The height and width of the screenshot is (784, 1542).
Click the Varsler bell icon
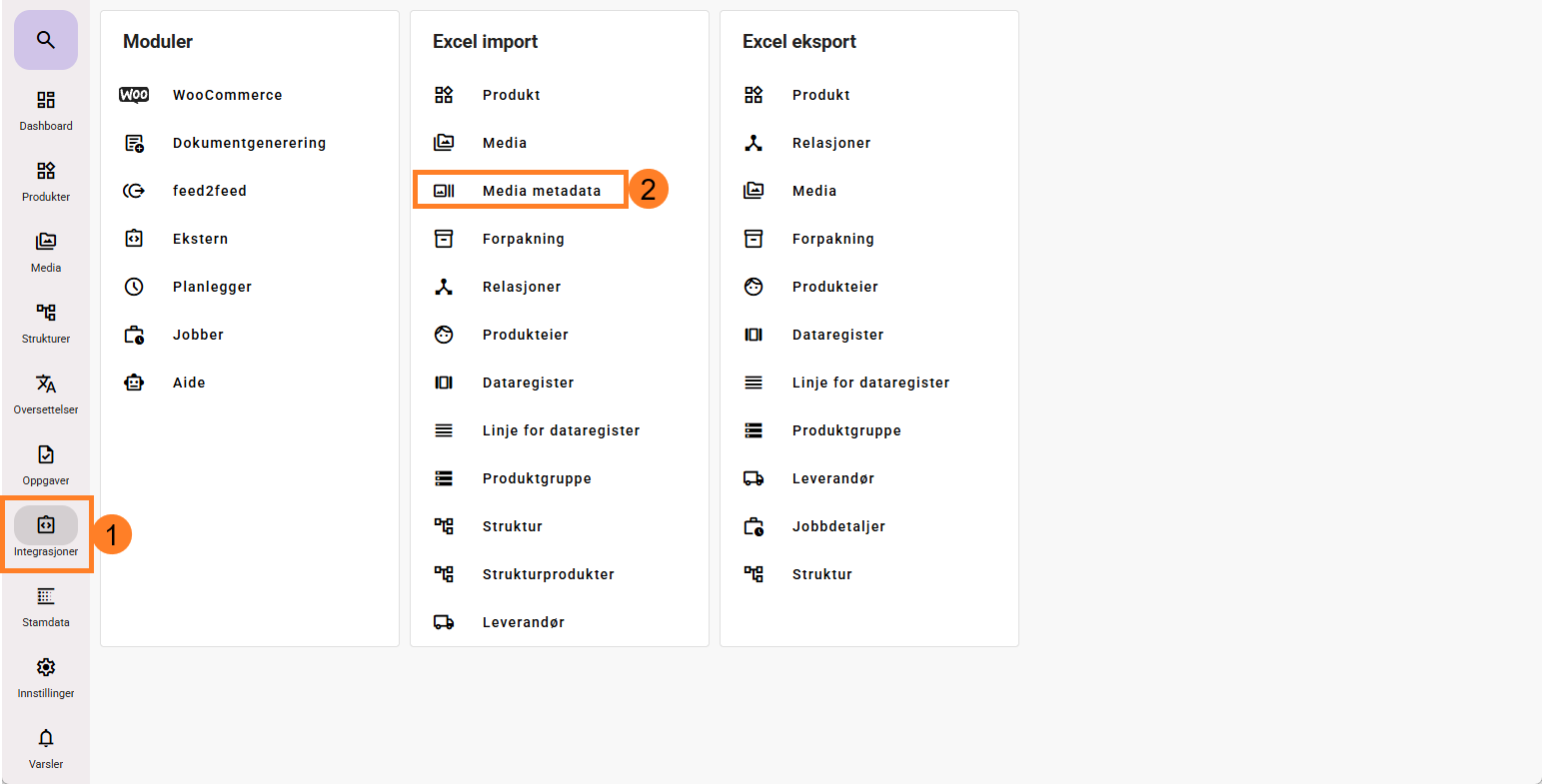pos(46,738)
